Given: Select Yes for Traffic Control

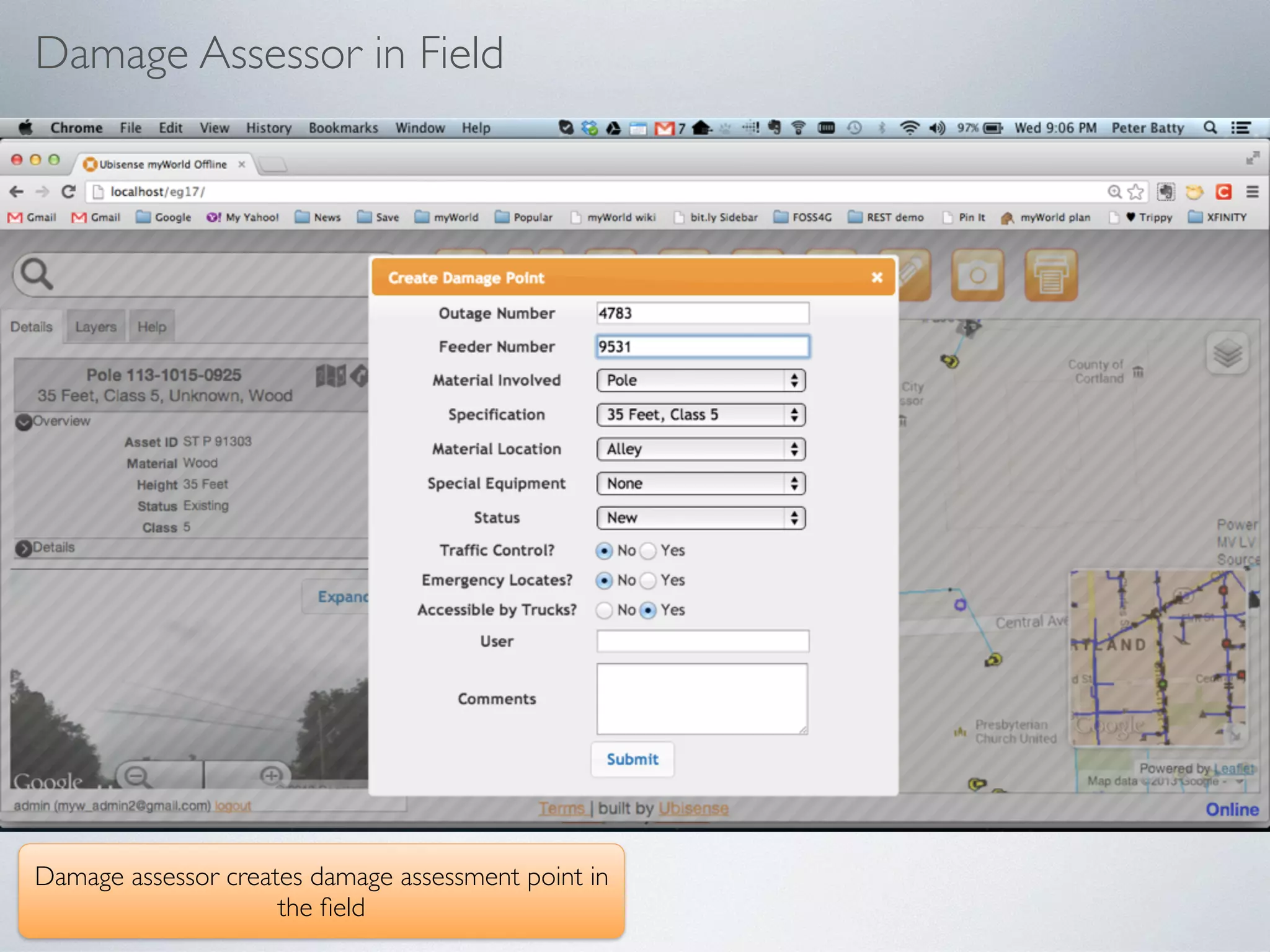Looking at the screenshot, I should [647, 550].
